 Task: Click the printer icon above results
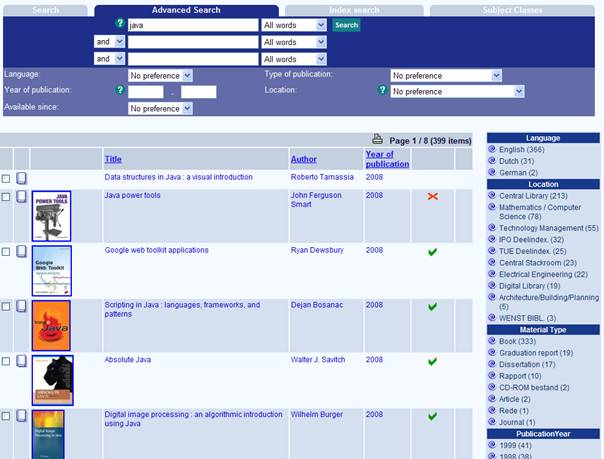click(378, 139)
